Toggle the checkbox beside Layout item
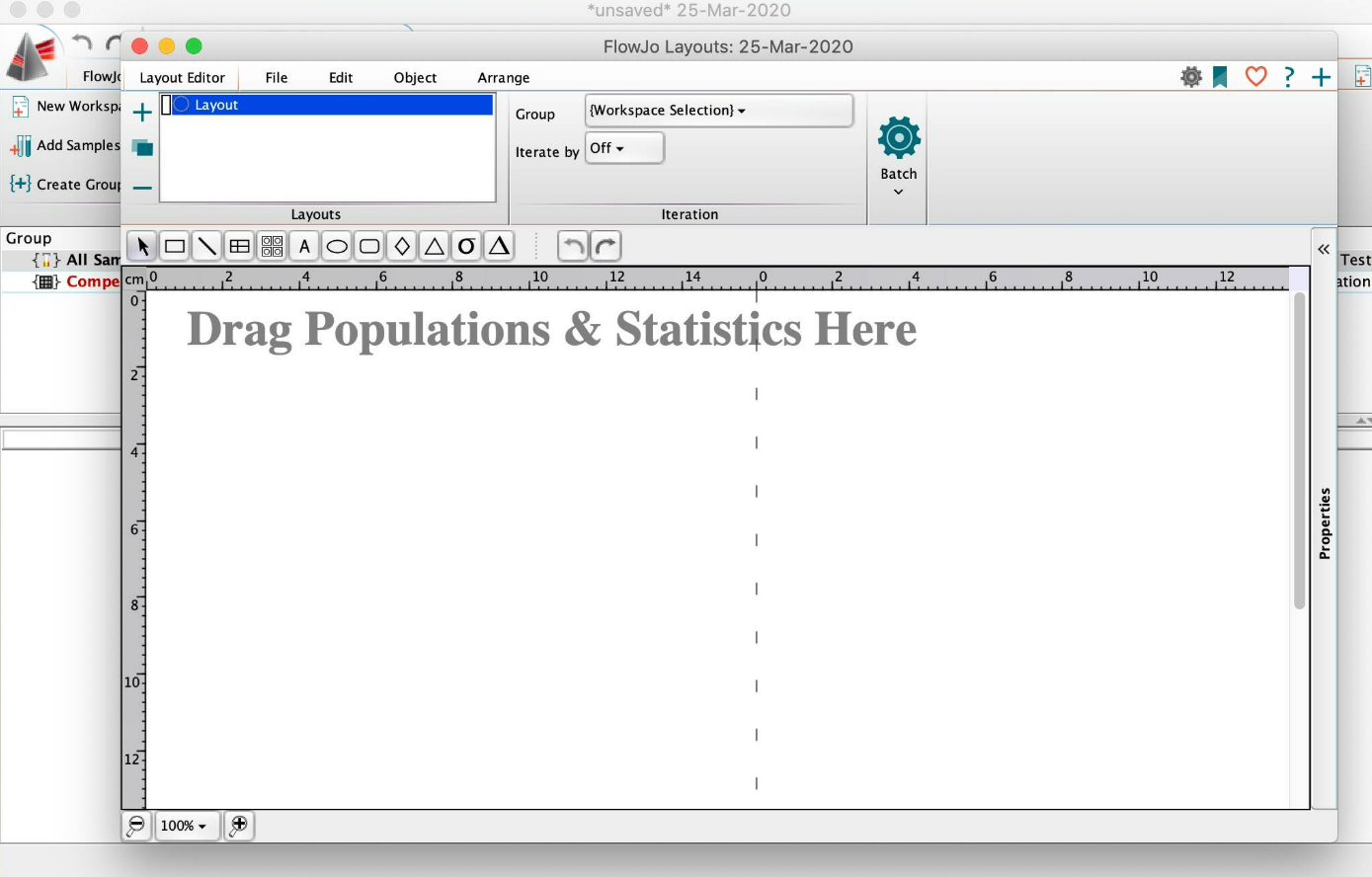Viewport: 1372px width, 877px height. pyautogui.click(x=166, y=105)
